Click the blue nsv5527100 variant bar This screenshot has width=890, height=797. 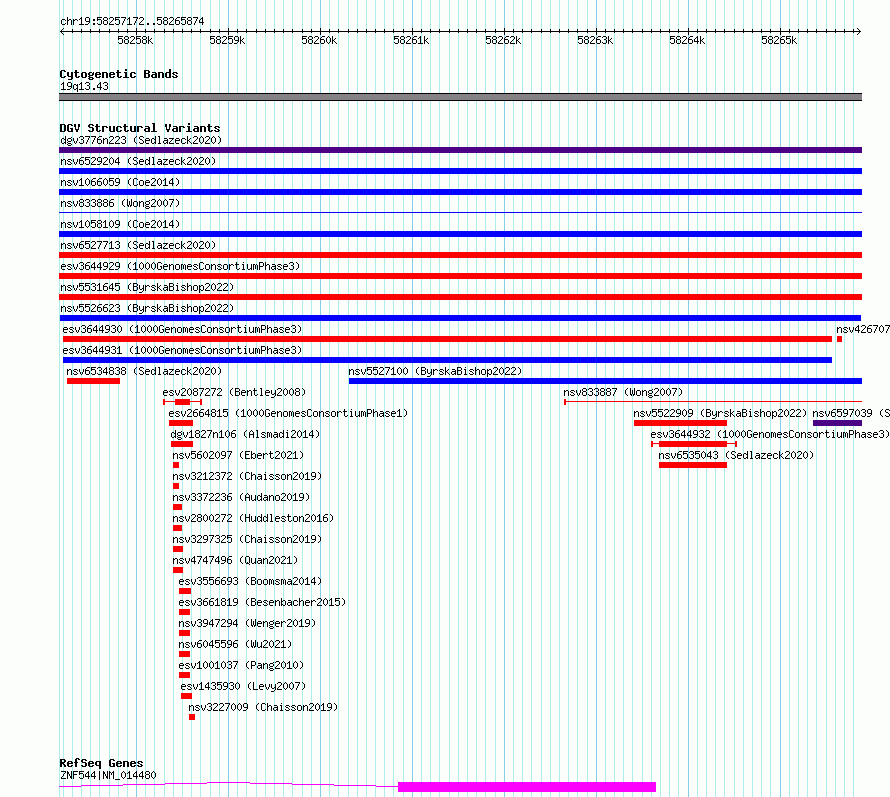point(605,381)
